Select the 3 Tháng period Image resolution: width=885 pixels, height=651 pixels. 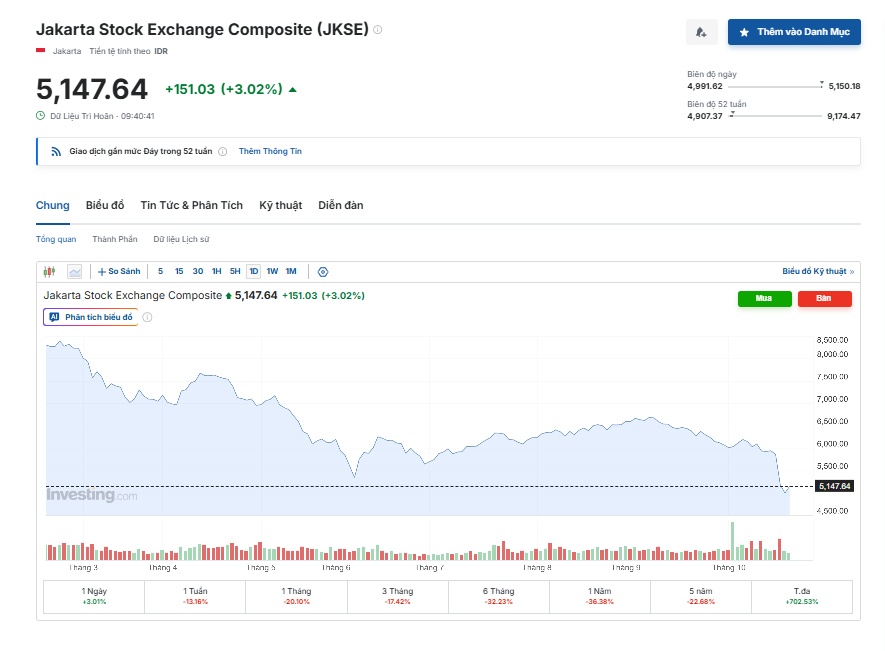(x=397, y=596)
